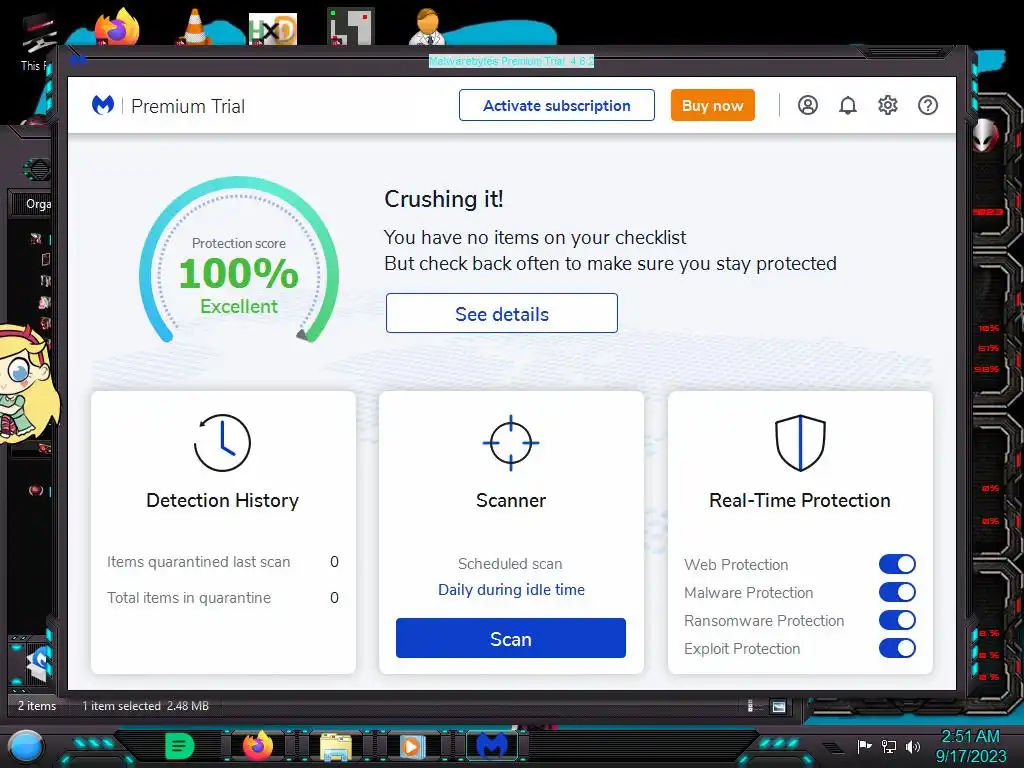The height and width of the screenshot is (768, 1024).
Task: Open the Firefox desktop shortcut
Action: (x=117, y=26)
